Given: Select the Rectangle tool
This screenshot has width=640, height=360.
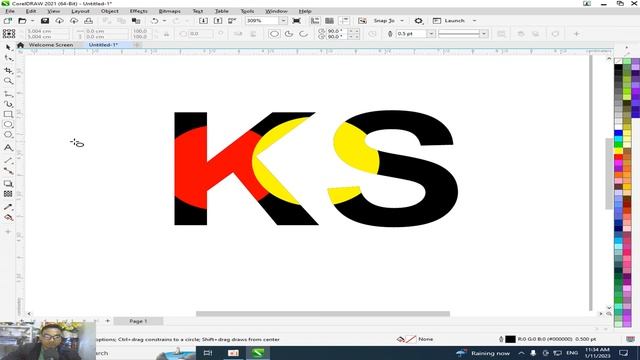Looking at the screenshot, I should [8, 114].
